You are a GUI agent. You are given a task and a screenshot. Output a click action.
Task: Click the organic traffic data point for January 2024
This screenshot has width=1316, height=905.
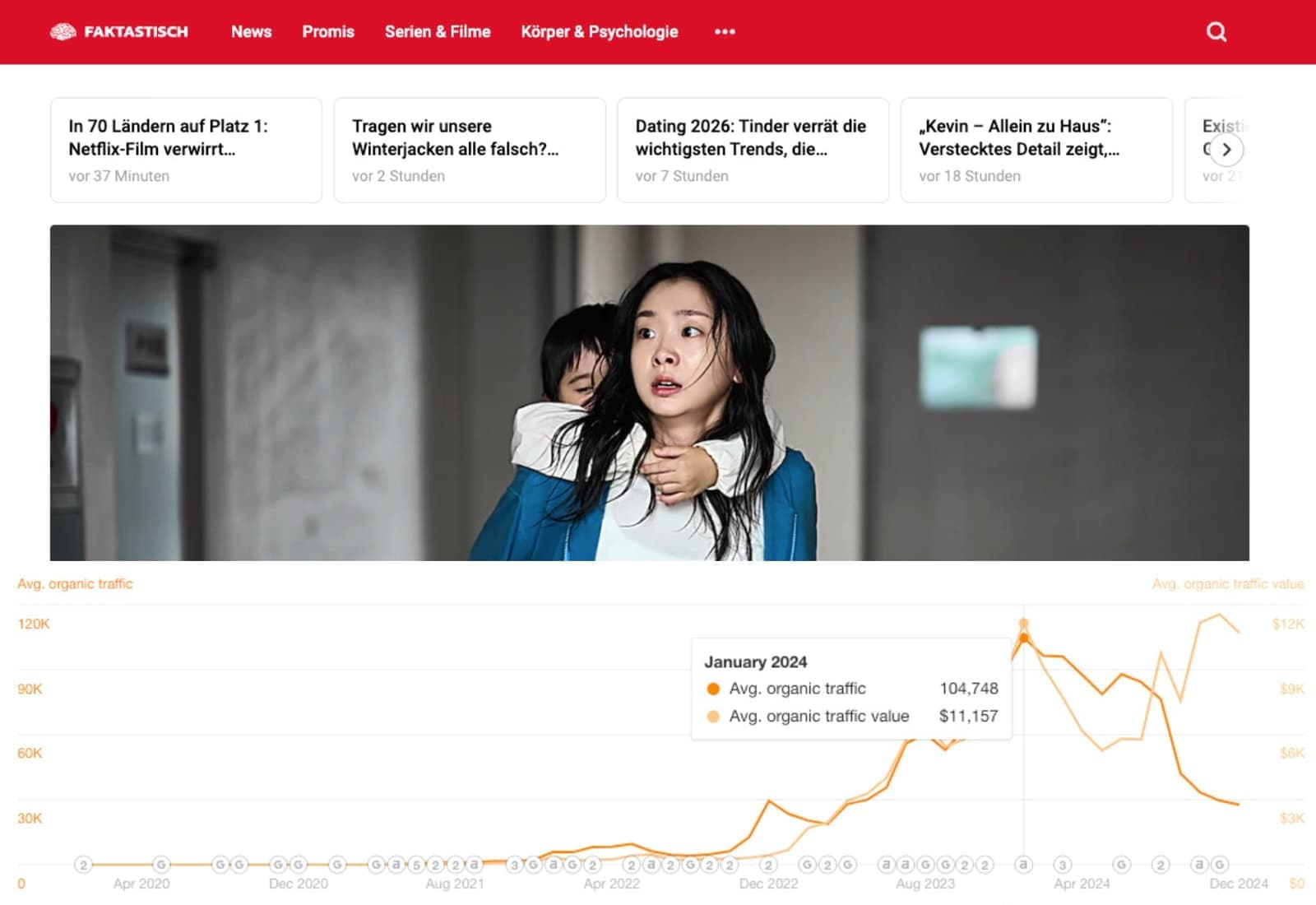coord(1024,638)
